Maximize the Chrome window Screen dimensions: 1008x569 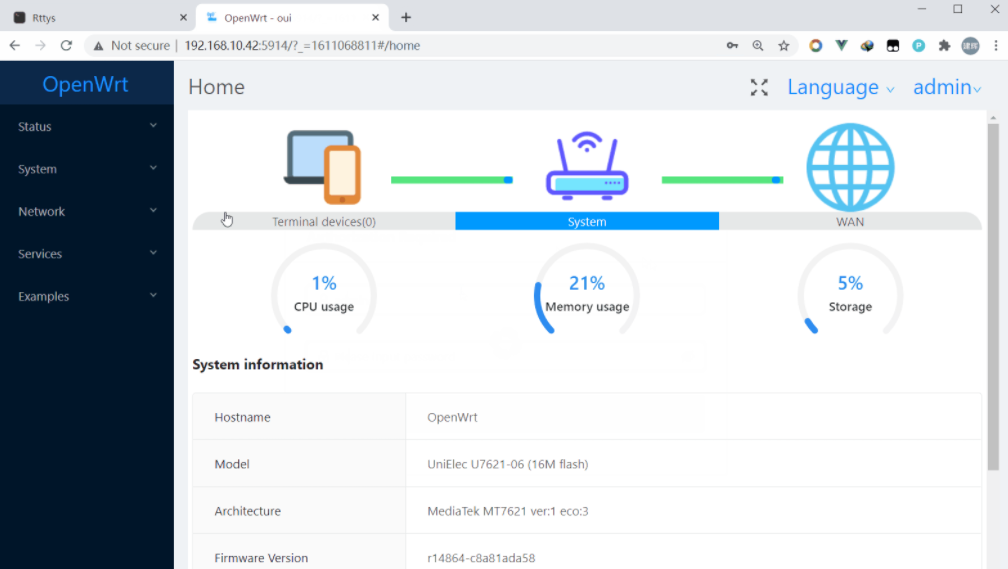[x=958, y=9]
